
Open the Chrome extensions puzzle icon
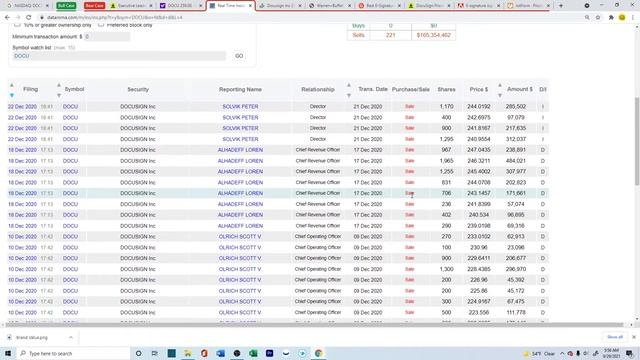pos(611,18)
